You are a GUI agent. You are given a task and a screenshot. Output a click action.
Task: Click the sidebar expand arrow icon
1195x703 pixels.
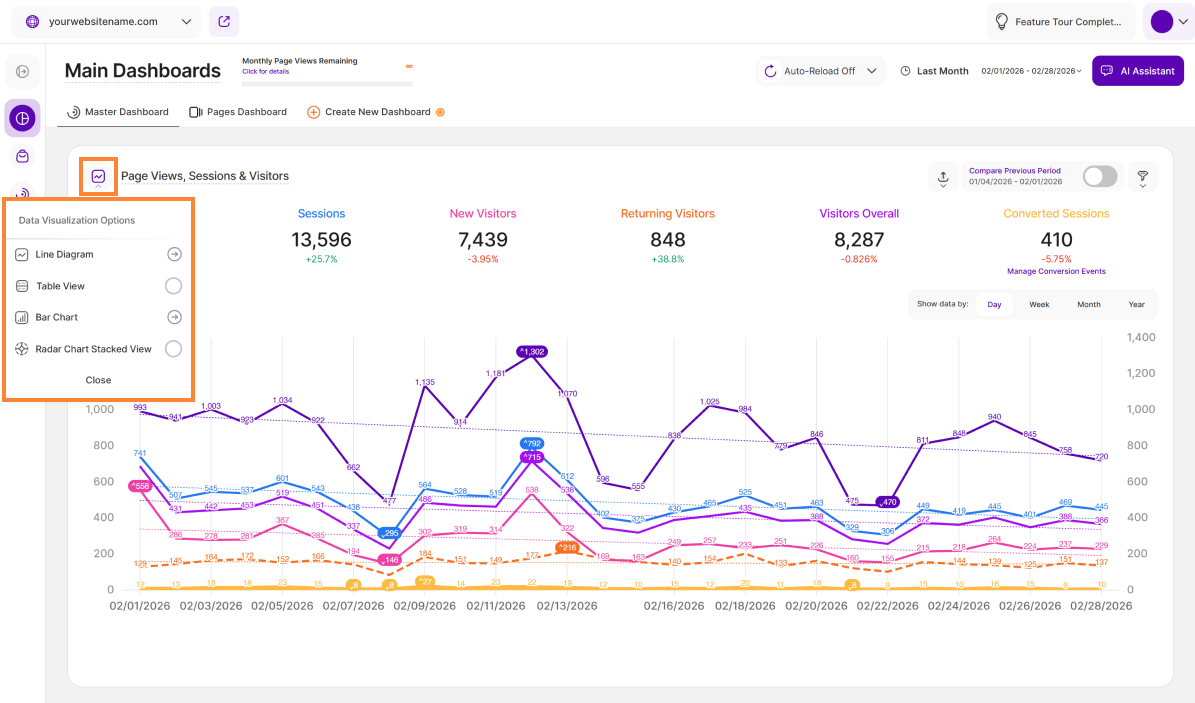click(22, 71)
